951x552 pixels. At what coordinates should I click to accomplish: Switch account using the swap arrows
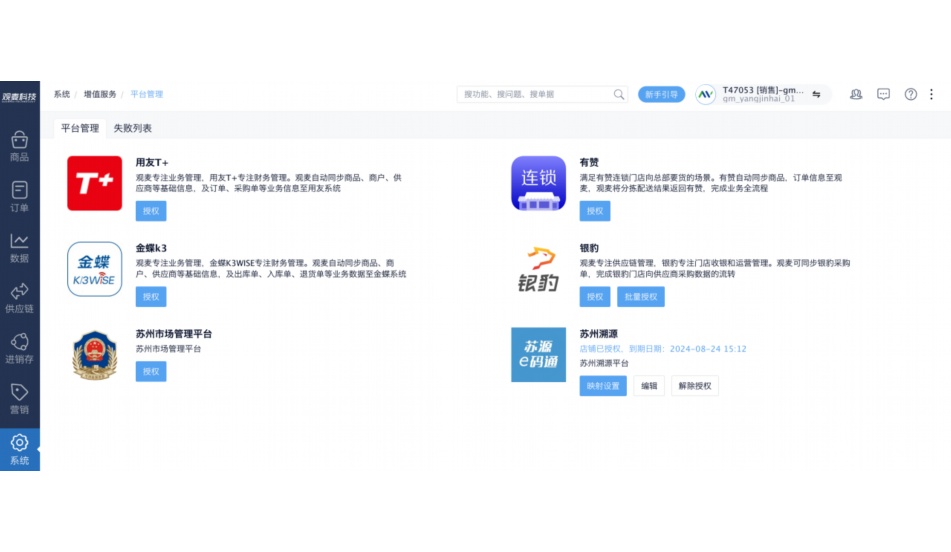click(816, 94)
